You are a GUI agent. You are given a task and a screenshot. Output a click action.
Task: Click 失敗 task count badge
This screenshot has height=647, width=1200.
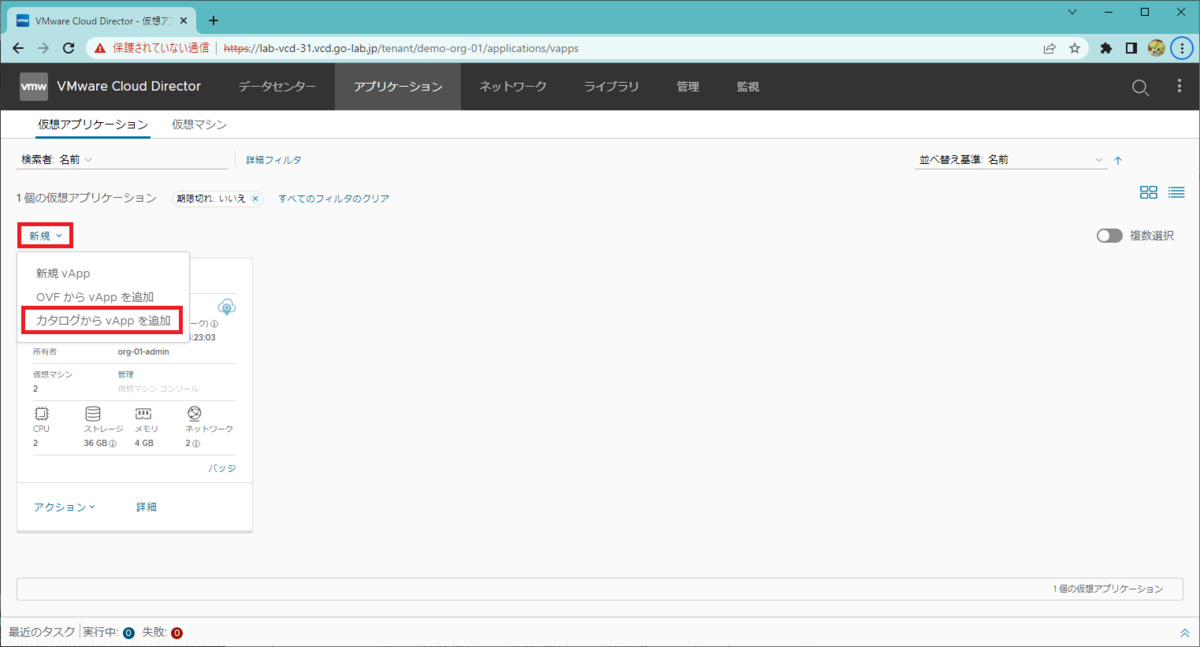(x=176, y=633)
